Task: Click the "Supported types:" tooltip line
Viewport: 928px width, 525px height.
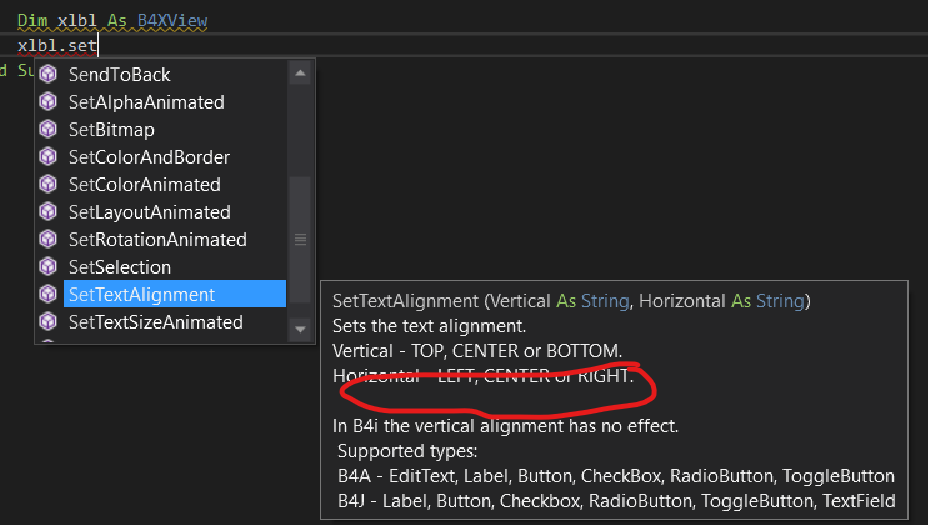Action: [x=407, y=451]
